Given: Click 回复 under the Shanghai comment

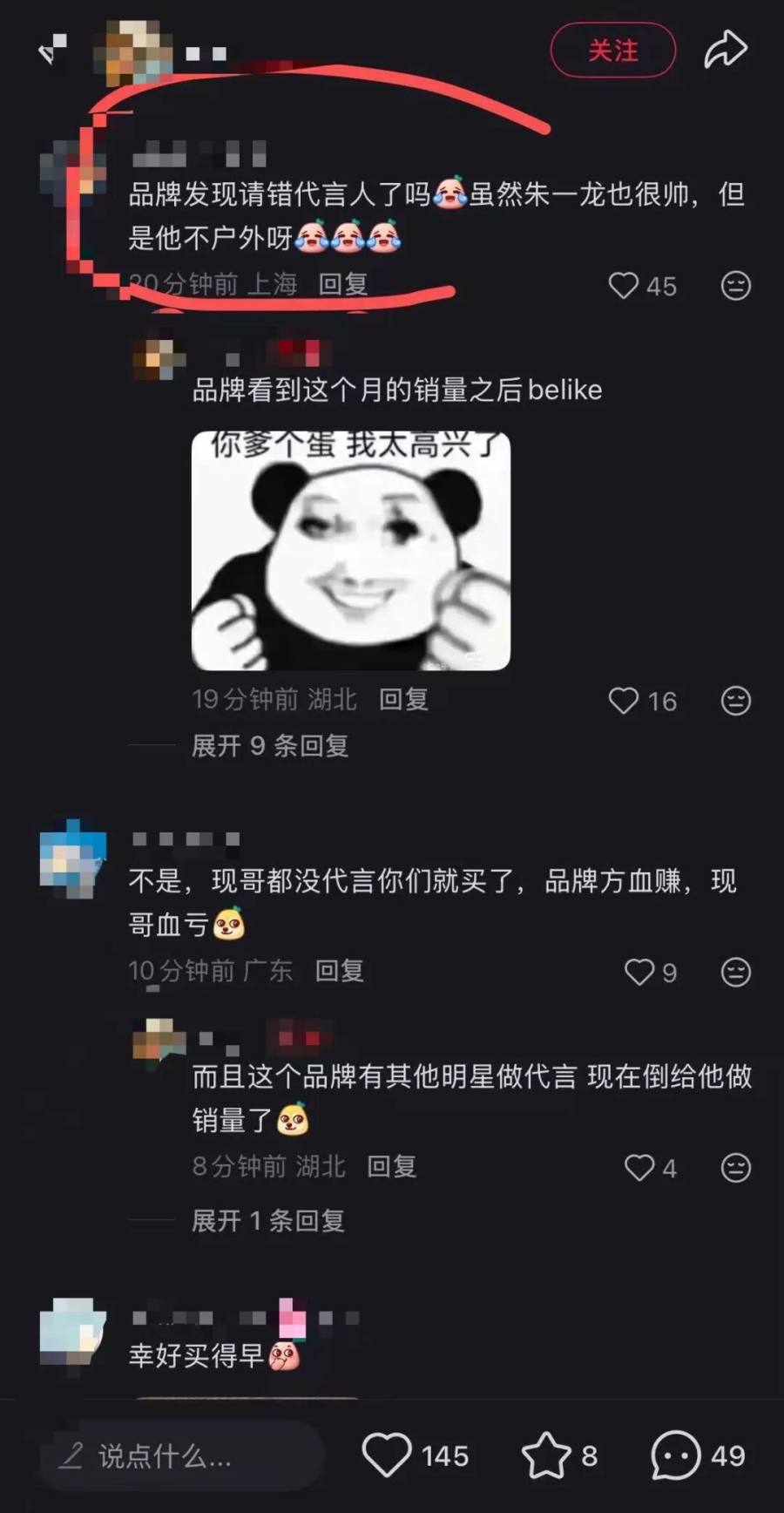Looking at the screenshot, I should click(x=343, y=284).
